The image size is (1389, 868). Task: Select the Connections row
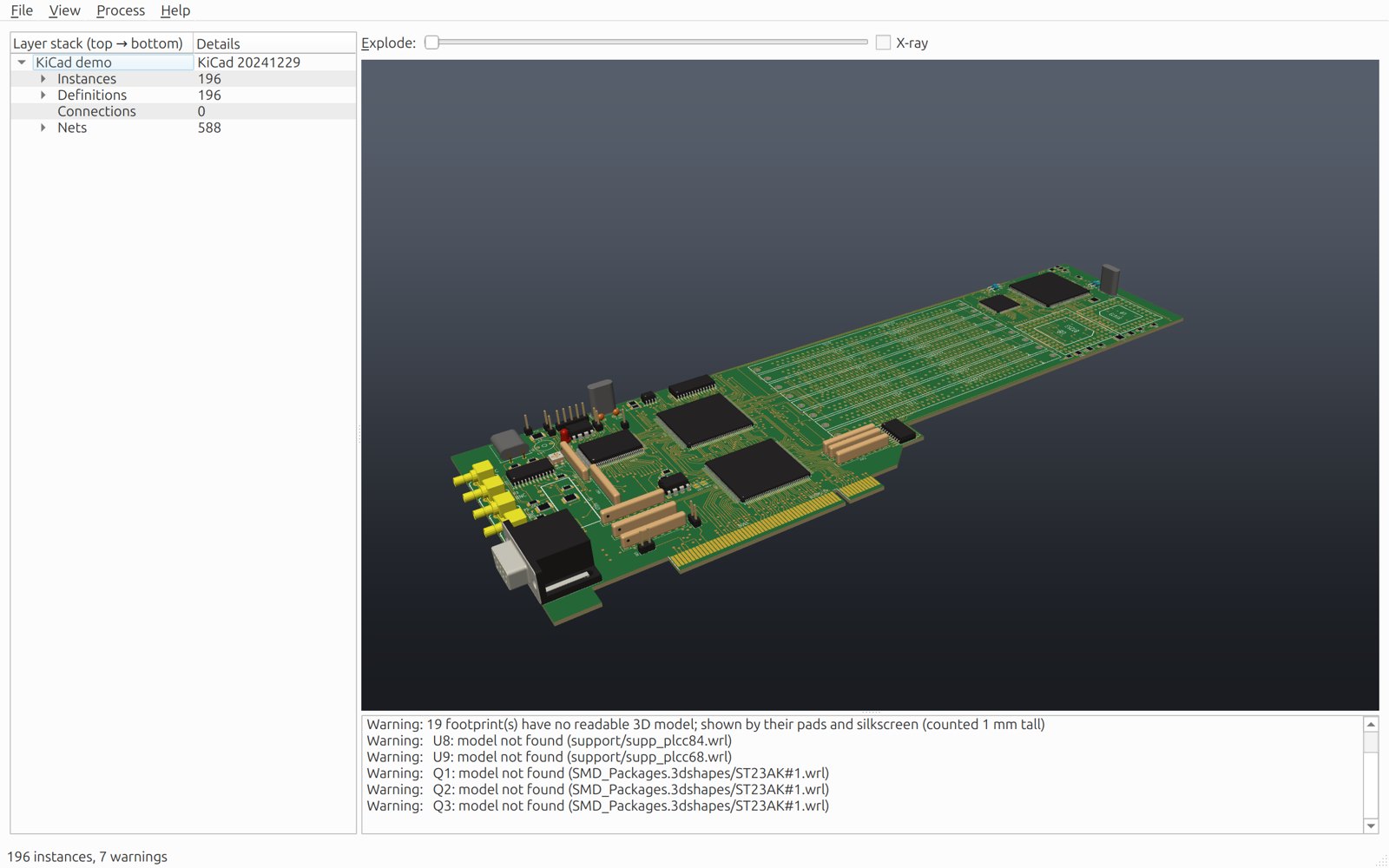[183, 111]
